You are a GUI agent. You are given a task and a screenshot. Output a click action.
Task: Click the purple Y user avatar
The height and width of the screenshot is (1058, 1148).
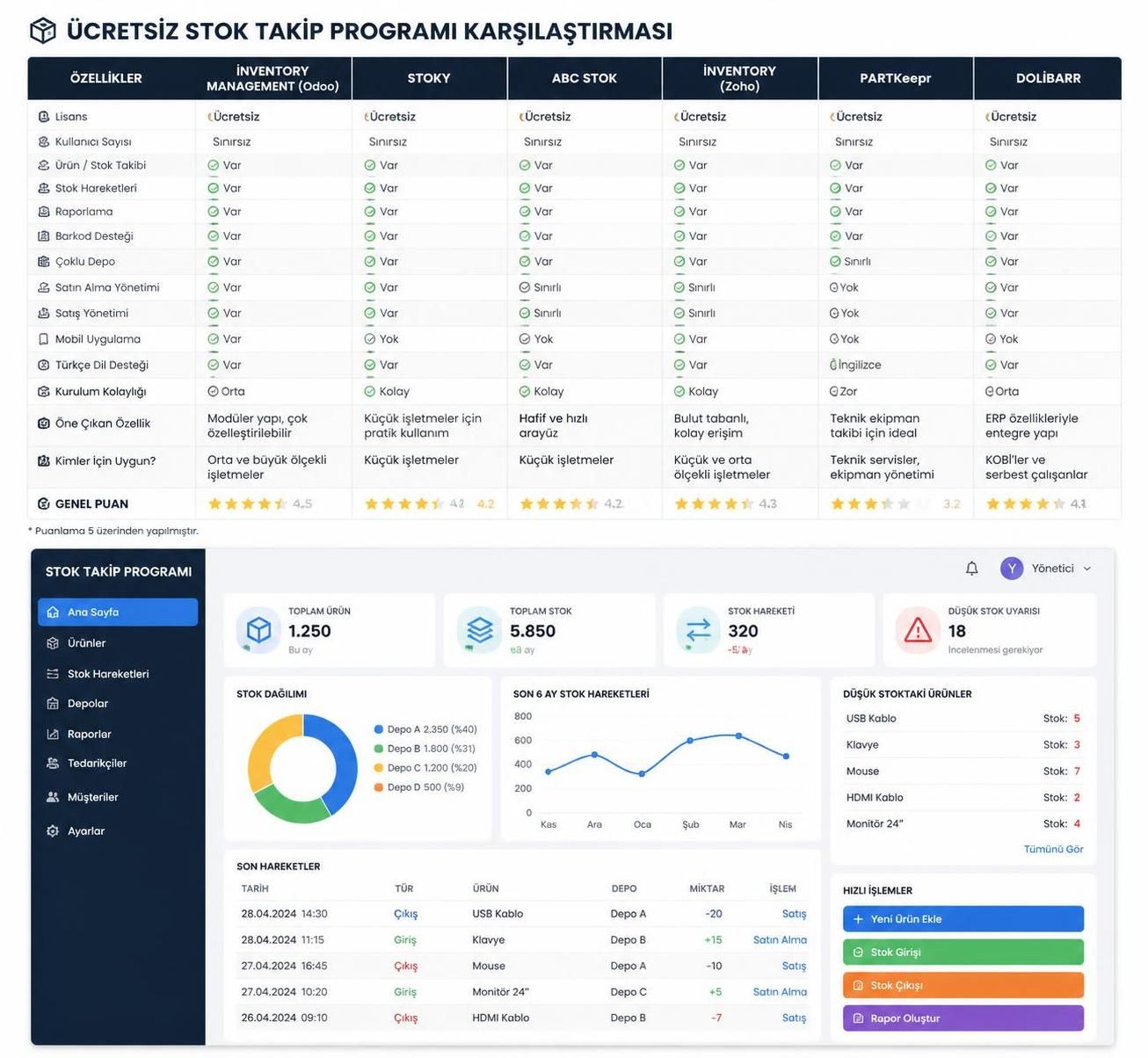pyautogui.click(x=1012, y=569)
